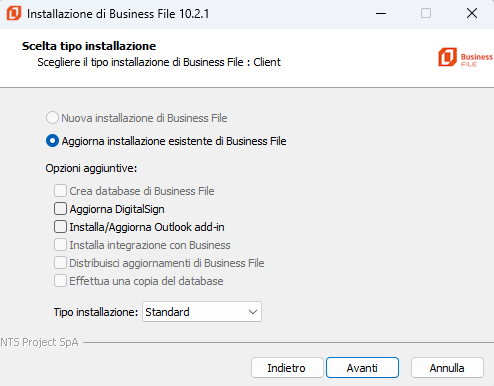Click the Scelta tipo installazione heading
Viewport: 494px width, 386px height.
click(x=89, y=46)
